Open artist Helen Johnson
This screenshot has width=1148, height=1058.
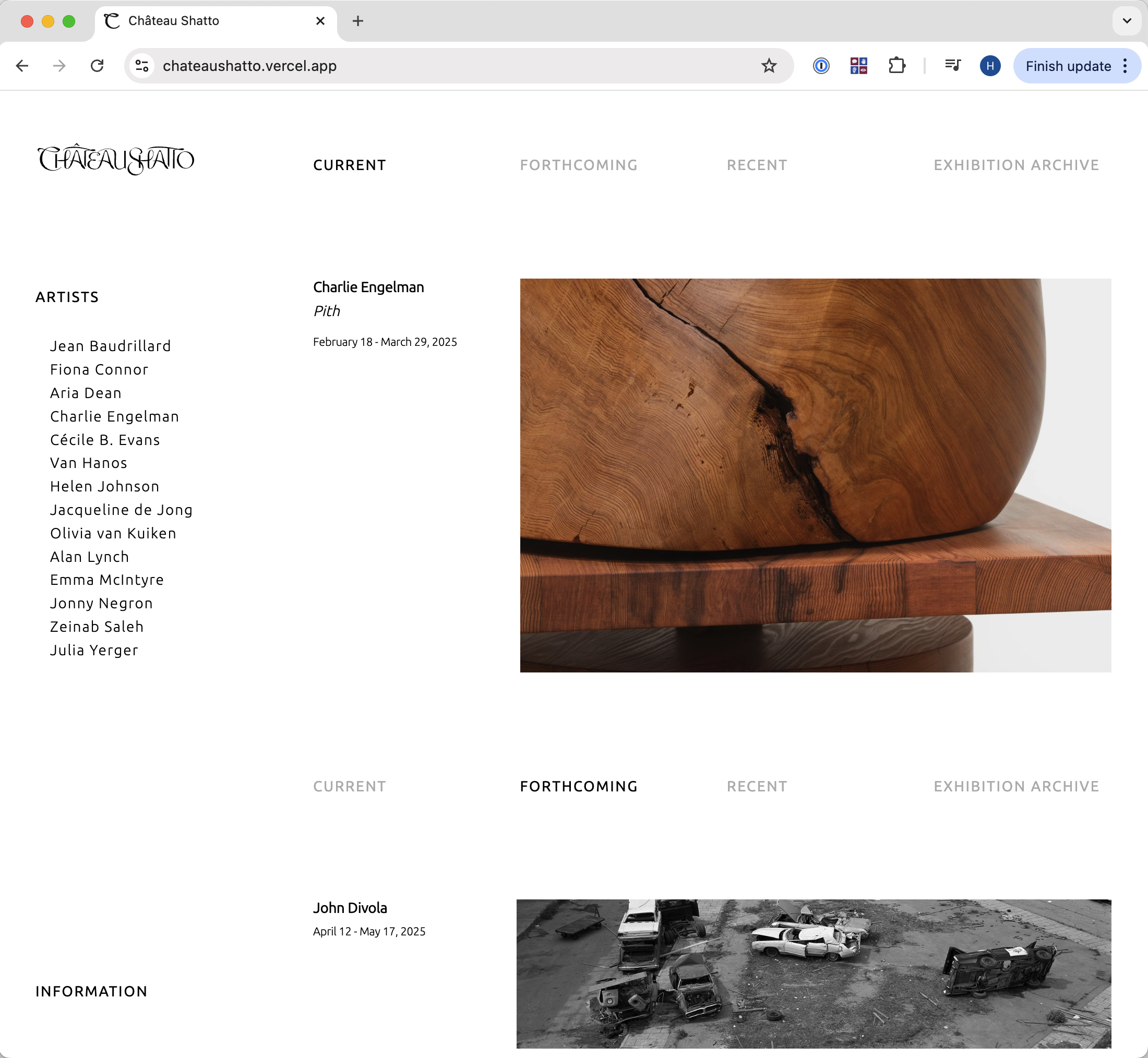105,486
